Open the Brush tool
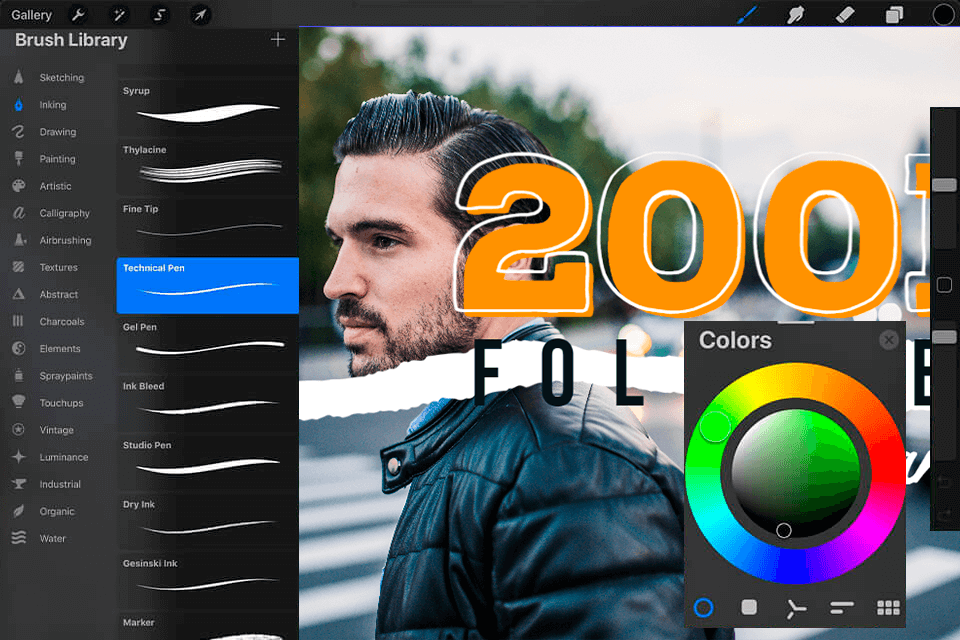The image size is (960, 640). click(748, 14)
